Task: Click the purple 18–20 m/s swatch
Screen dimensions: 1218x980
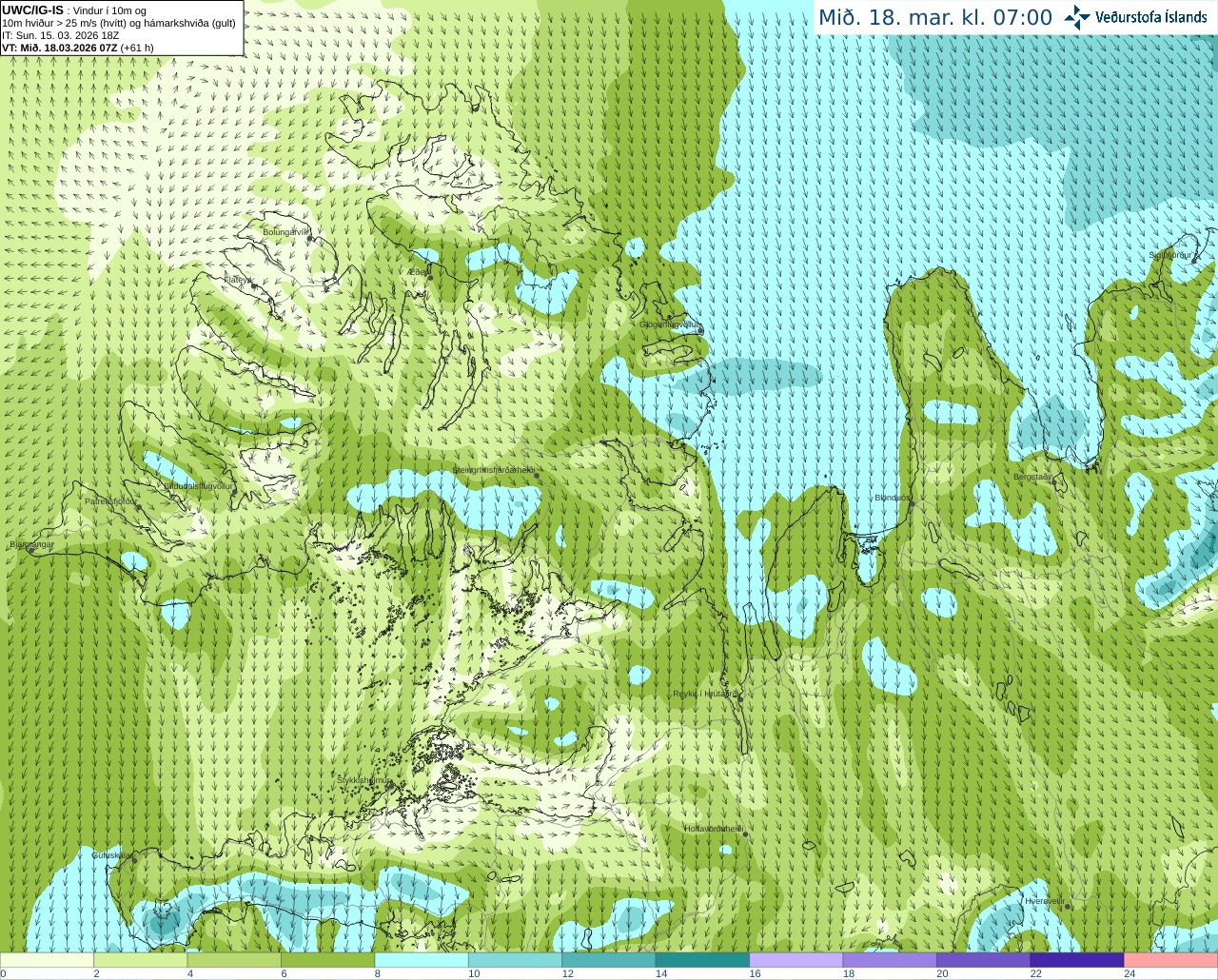Action: [x=890, y=960]
